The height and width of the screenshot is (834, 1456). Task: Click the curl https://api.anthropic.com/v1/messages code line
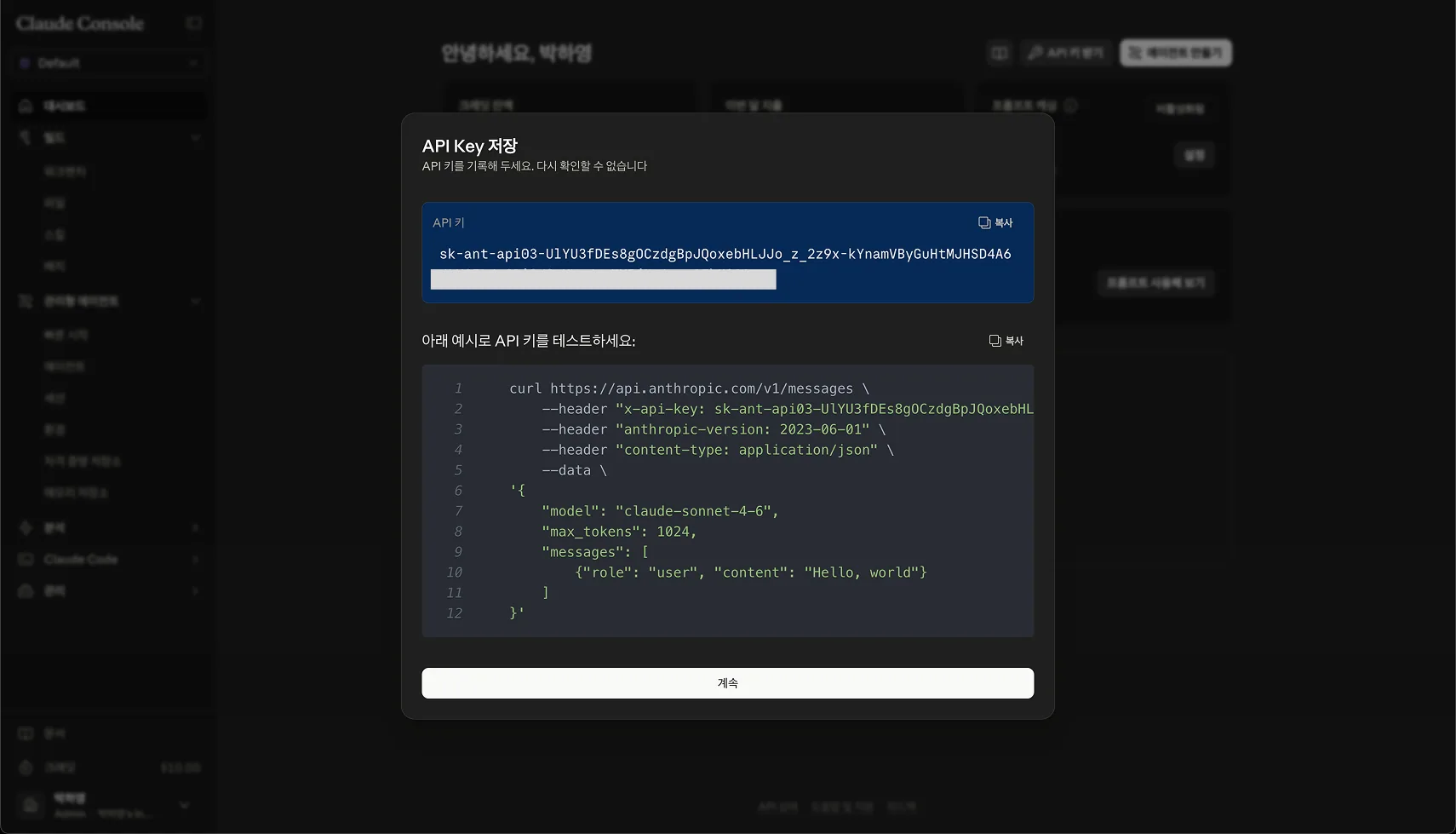pos(689,388)
